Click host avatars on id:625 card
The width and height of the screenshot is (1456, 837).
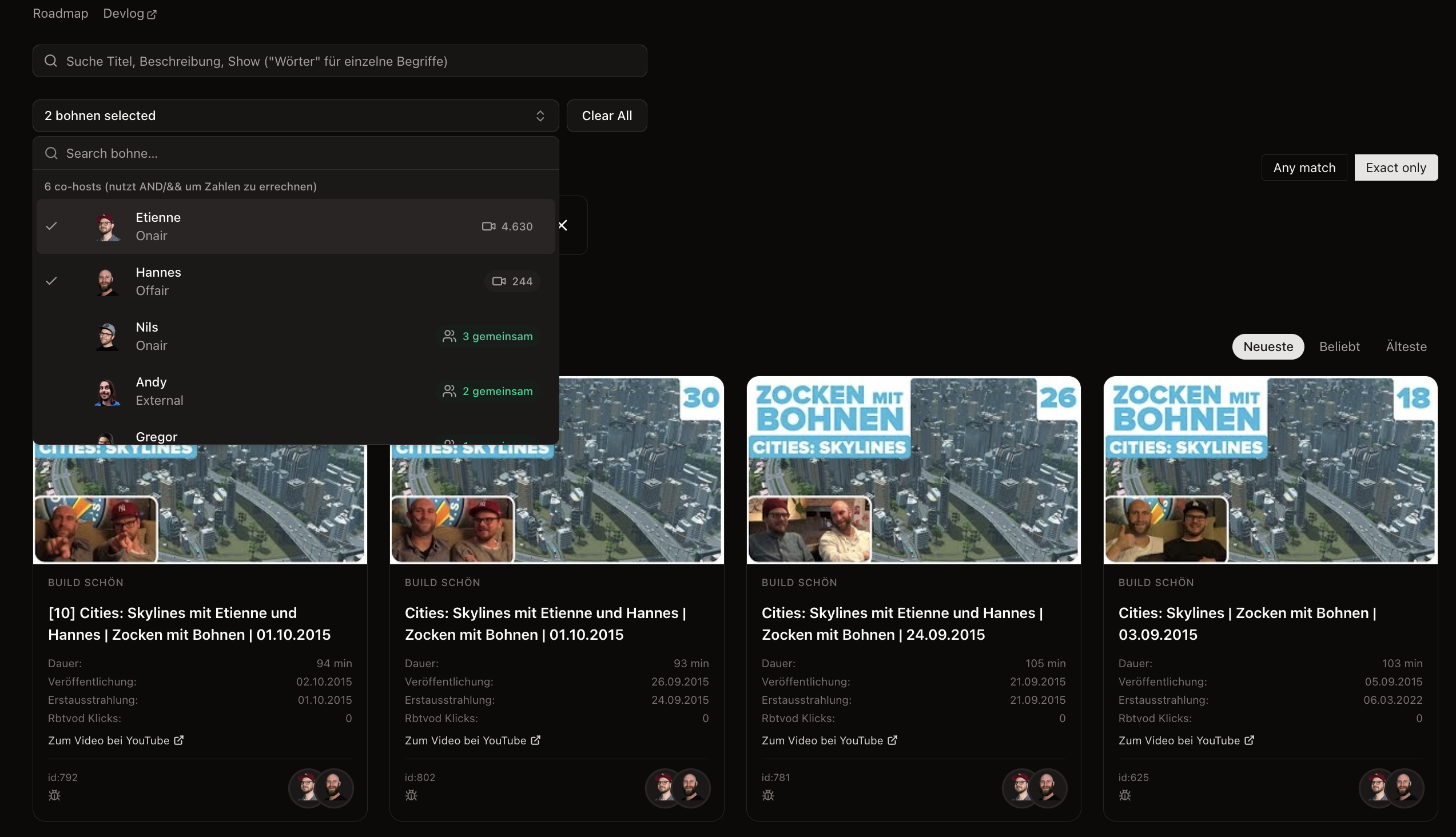[x=1391, y=788]
